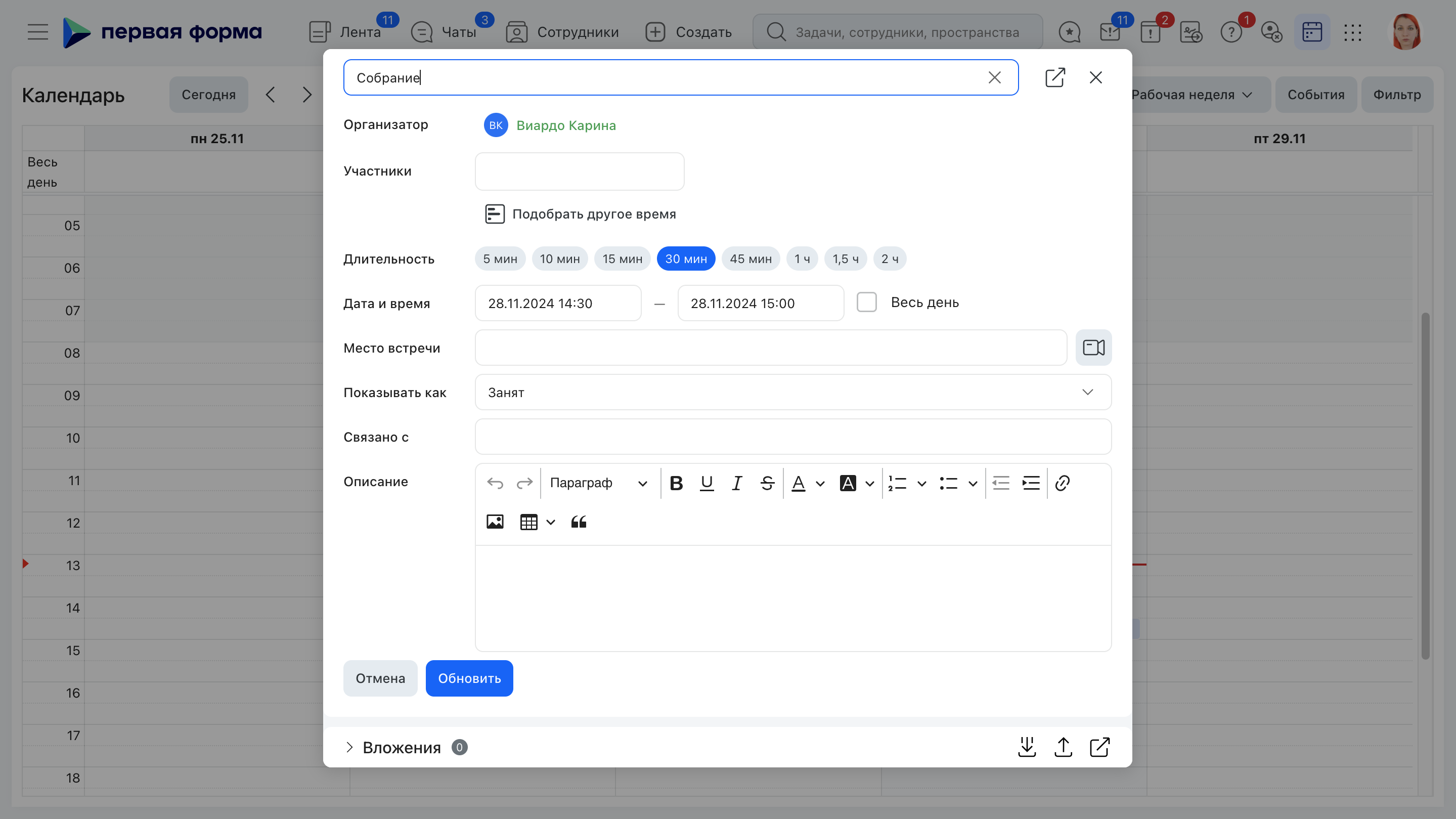Viewport: 1456px width, 819px height.
Task: Go to previous calendar week
Action: tap(271, 95)
